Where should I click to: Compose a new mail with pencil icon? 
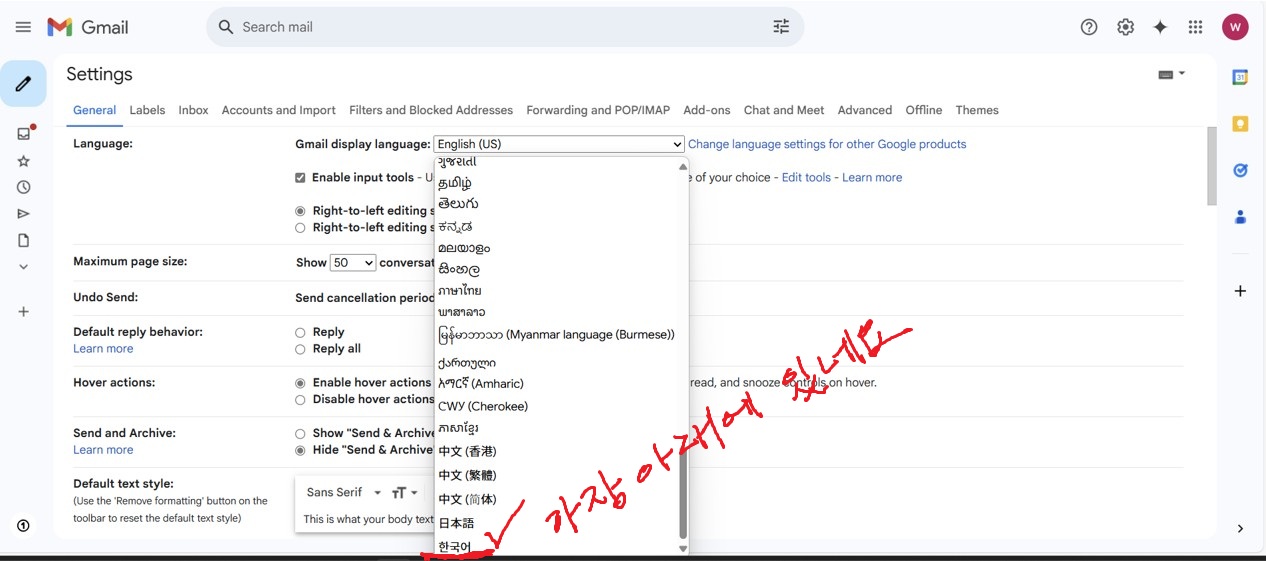click(x=23, y=84)
